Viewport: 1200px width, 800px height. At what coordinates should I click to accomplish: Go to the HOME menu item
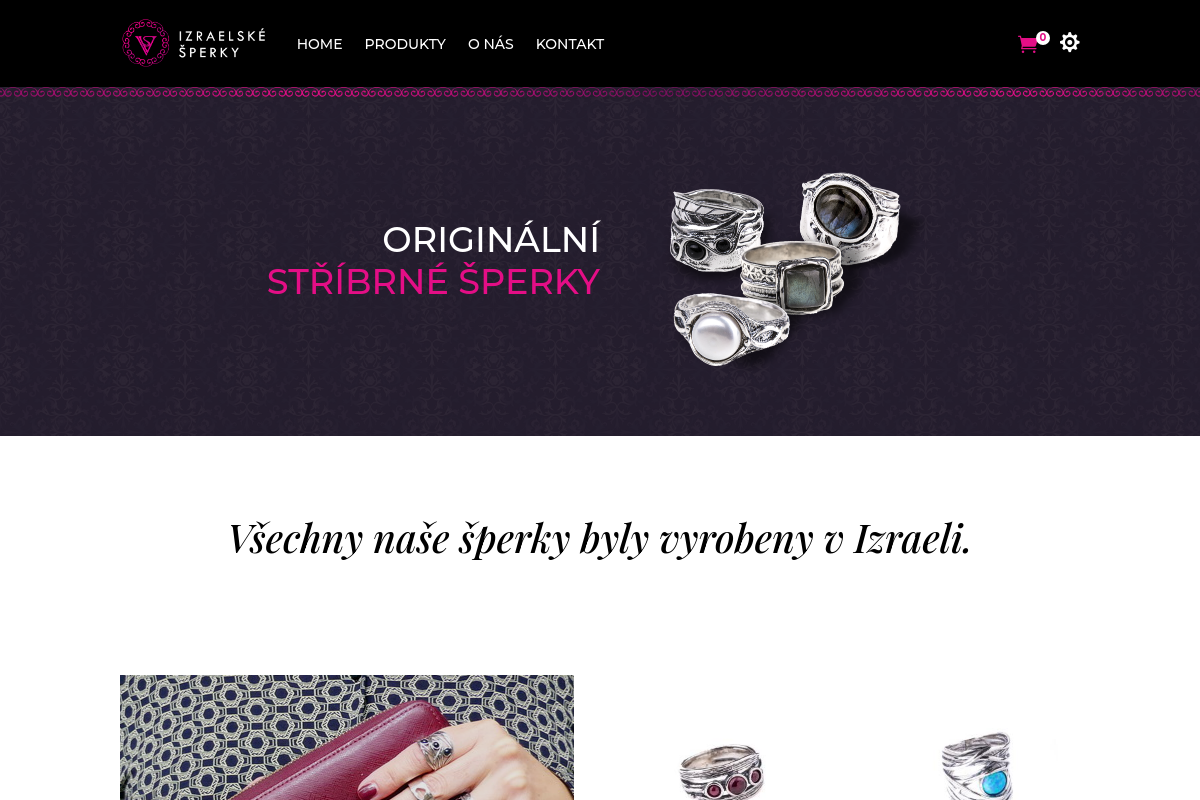coord(319,44)
